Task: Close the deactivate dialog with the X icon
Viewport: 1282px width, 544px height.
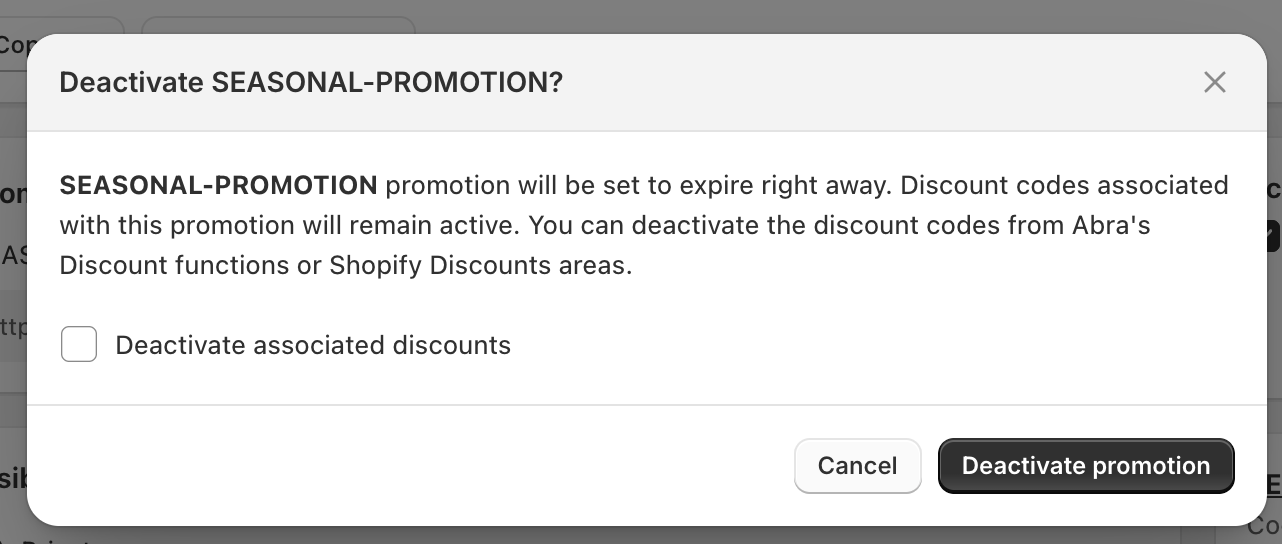Action: [x=1214, y=82]
